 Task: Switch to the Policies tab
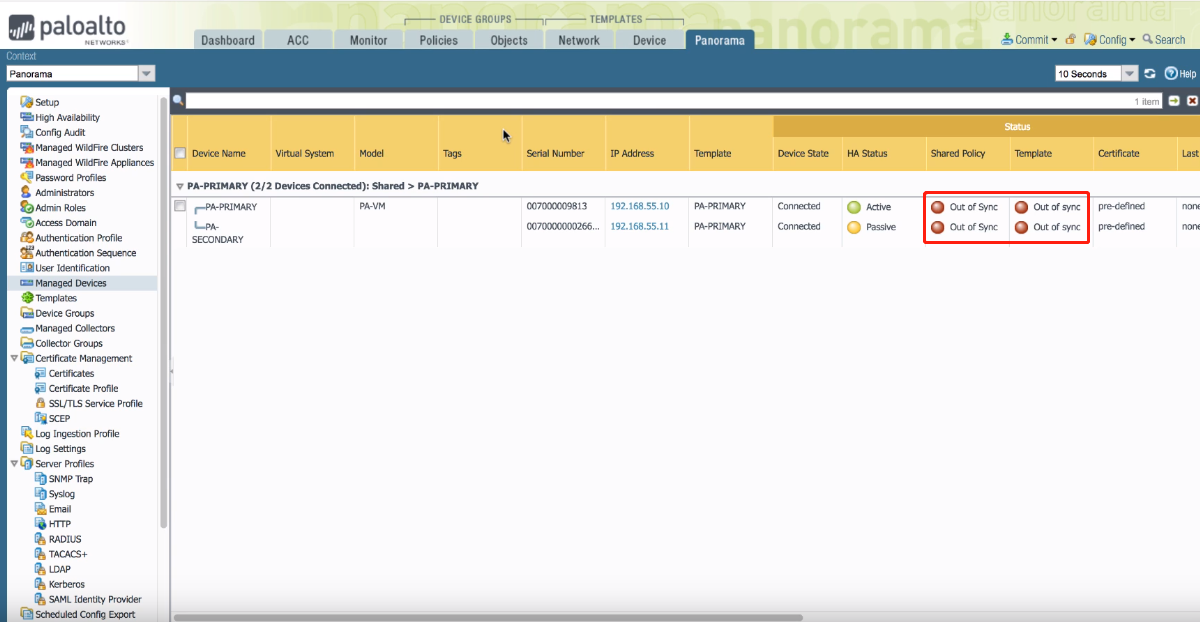(438, 40)
